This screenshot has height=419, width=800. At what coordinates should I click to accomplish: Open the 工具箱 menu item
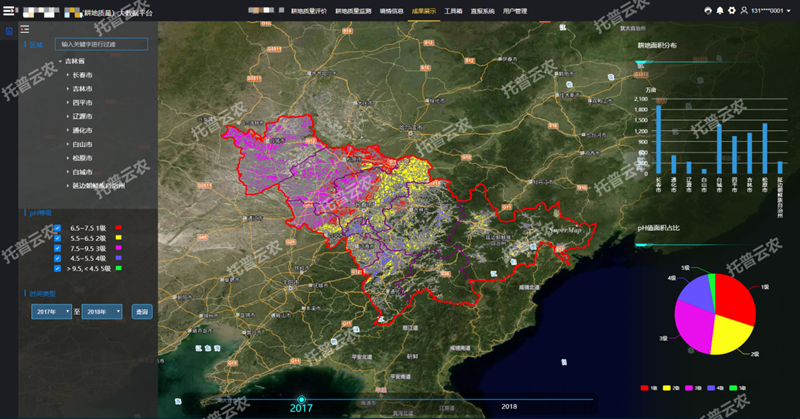tap(452, 10)
